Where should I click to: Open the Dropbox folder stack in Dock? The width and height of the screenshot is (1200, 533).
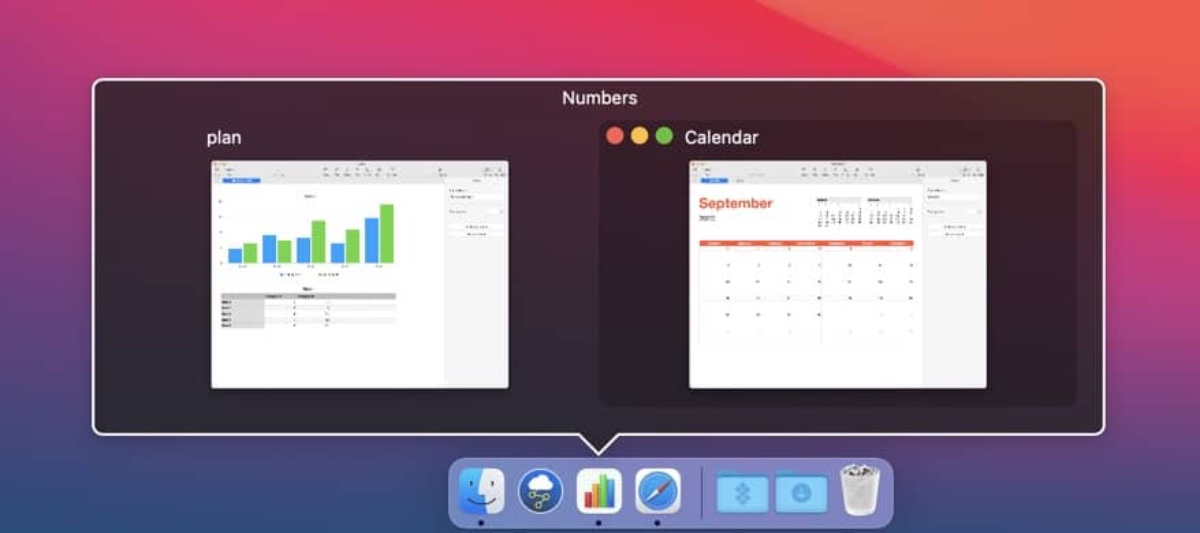(x=743, y=492)
